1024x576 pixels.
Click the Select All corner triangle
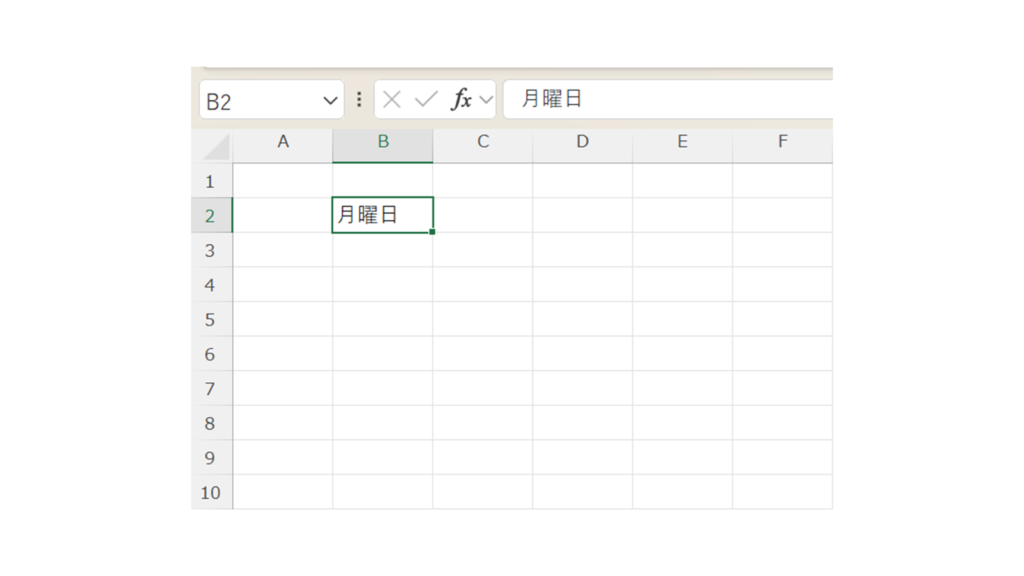(x=216, y=148)
